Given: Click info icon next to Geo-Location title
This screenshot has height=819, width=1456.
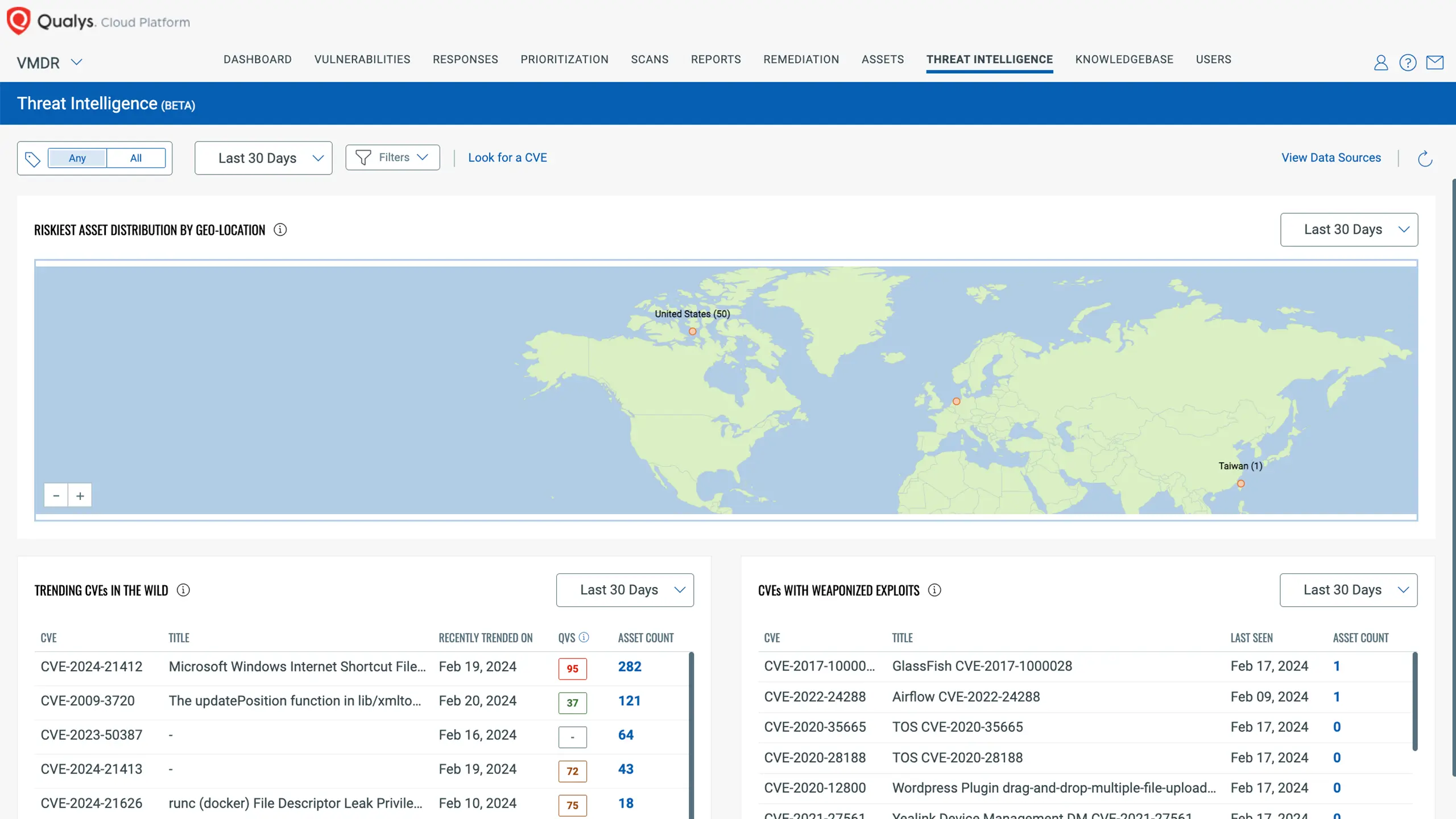Looking at the screenshot, I should point(280,230).
